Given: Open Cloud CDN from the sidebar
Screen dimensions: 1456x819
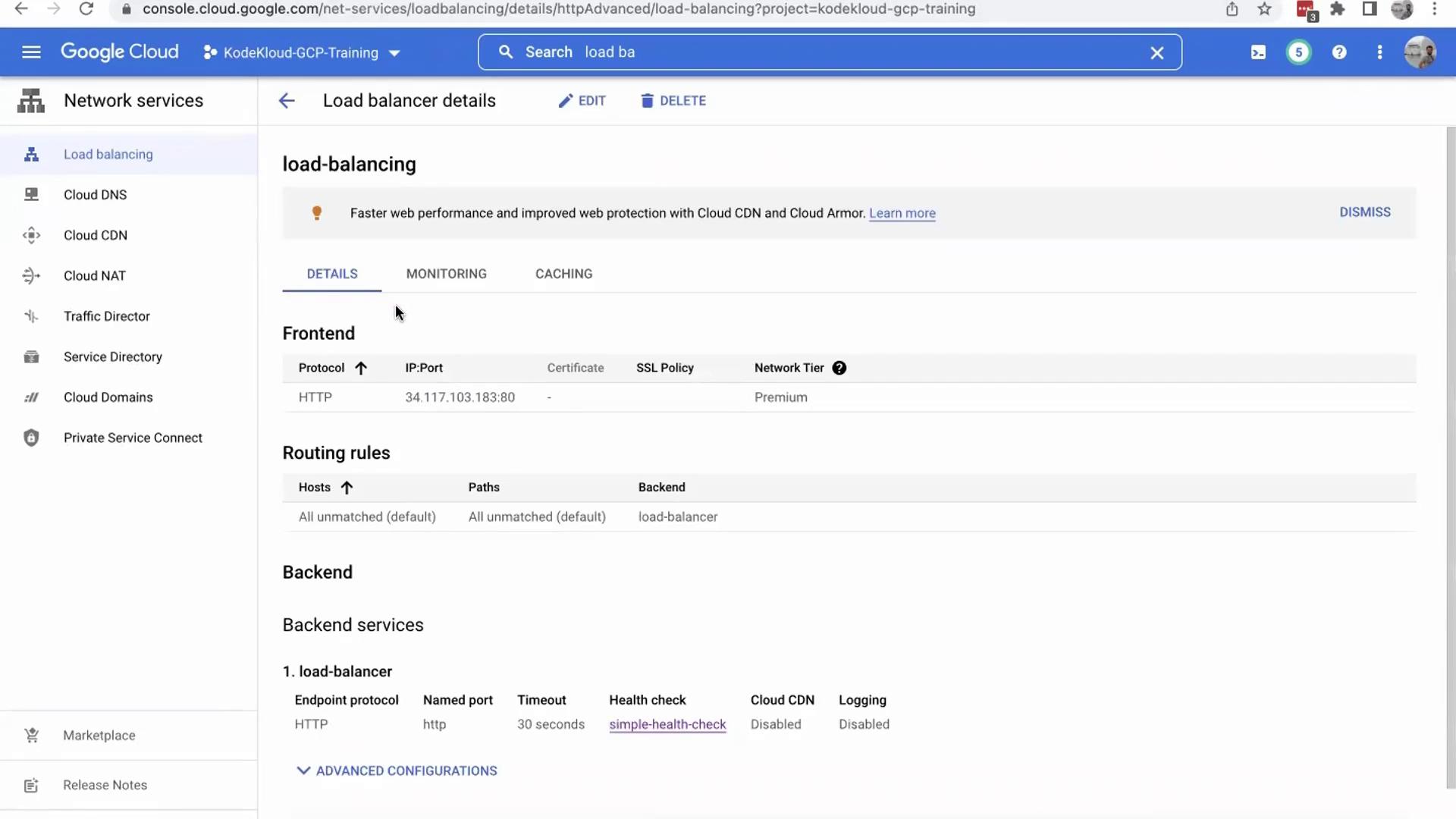Looking at the screenshot, I should point(96,235).
